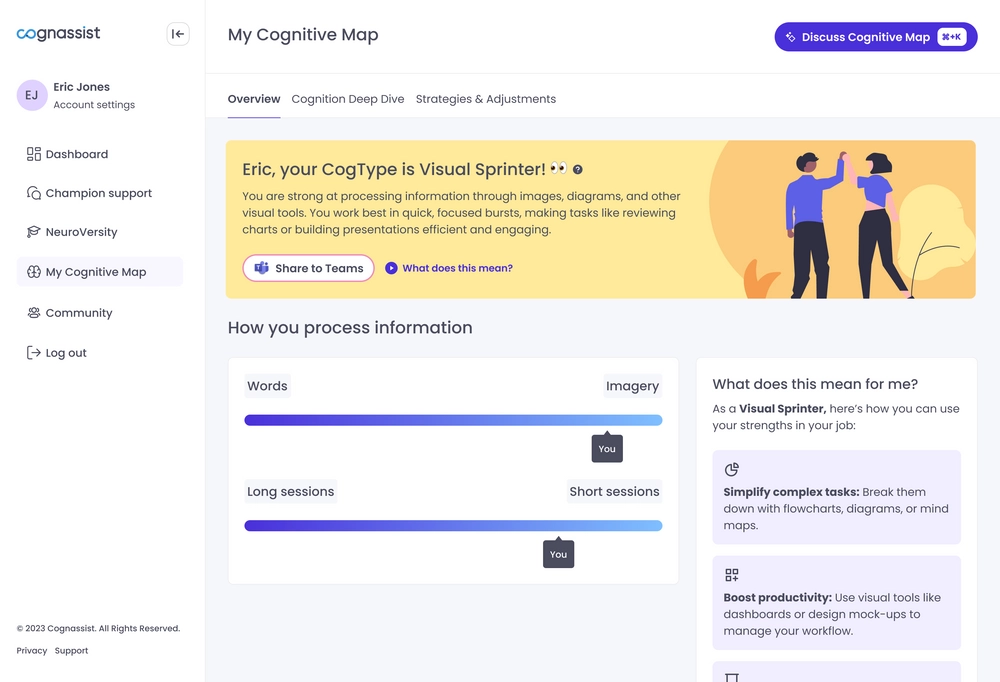Click the You marker under Imagery slider

click(607, 448)
